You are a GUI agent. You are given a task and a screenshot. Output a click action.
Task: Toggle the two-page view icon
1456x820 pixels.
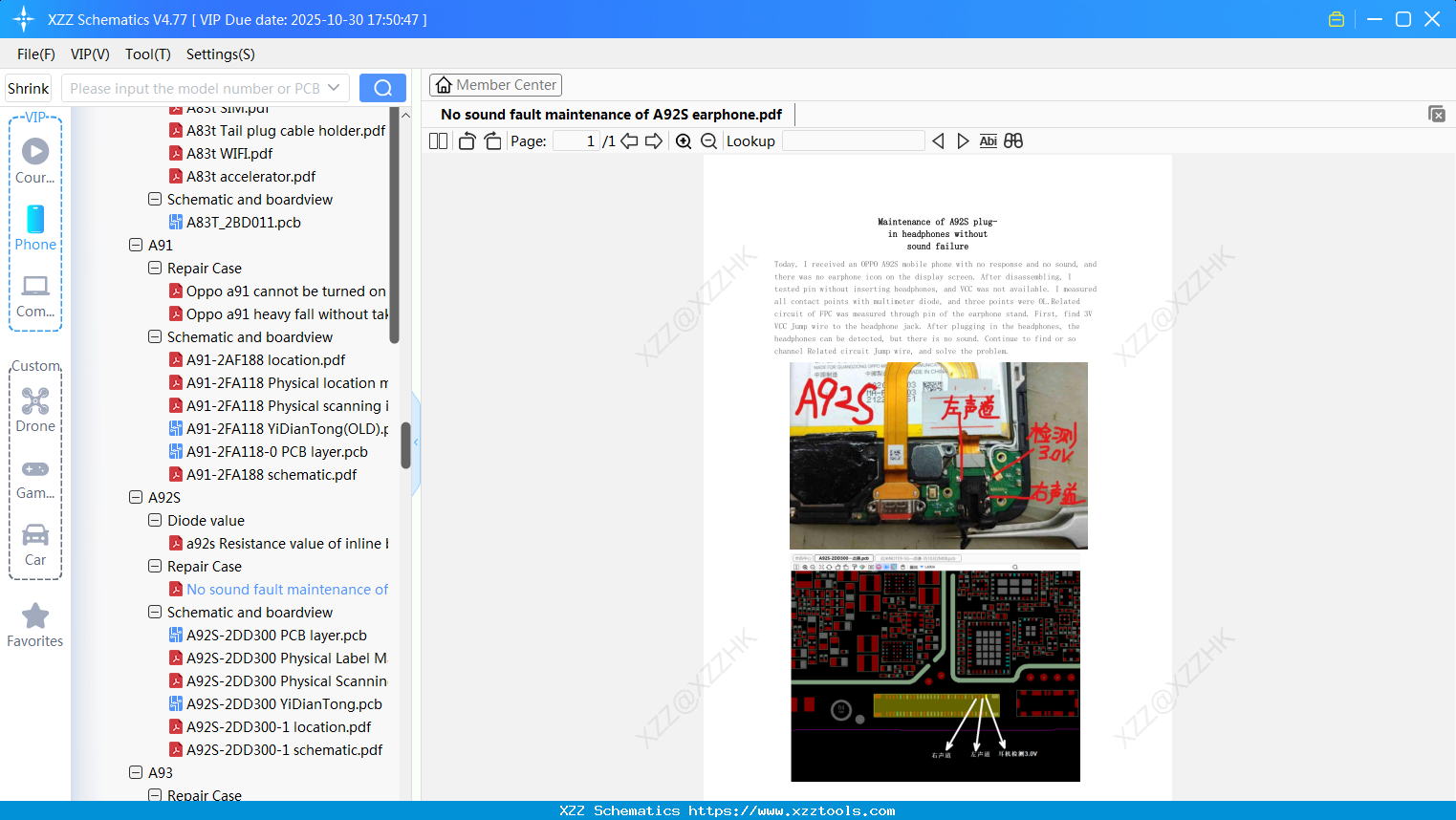[x=439, y=141]
